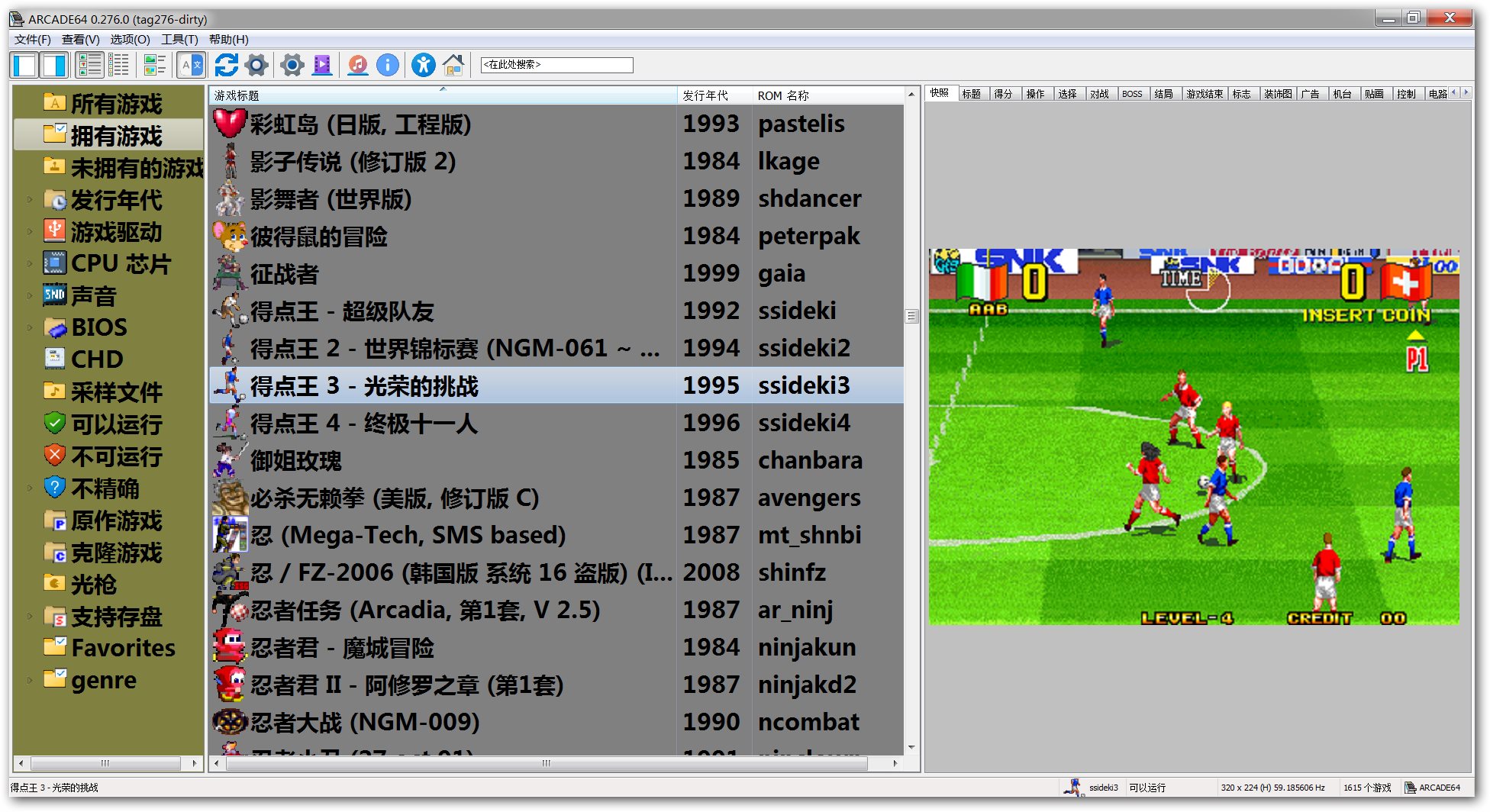Toggle the right picture panel view
Screen dimensions: 1490x812
pos(54,66)
